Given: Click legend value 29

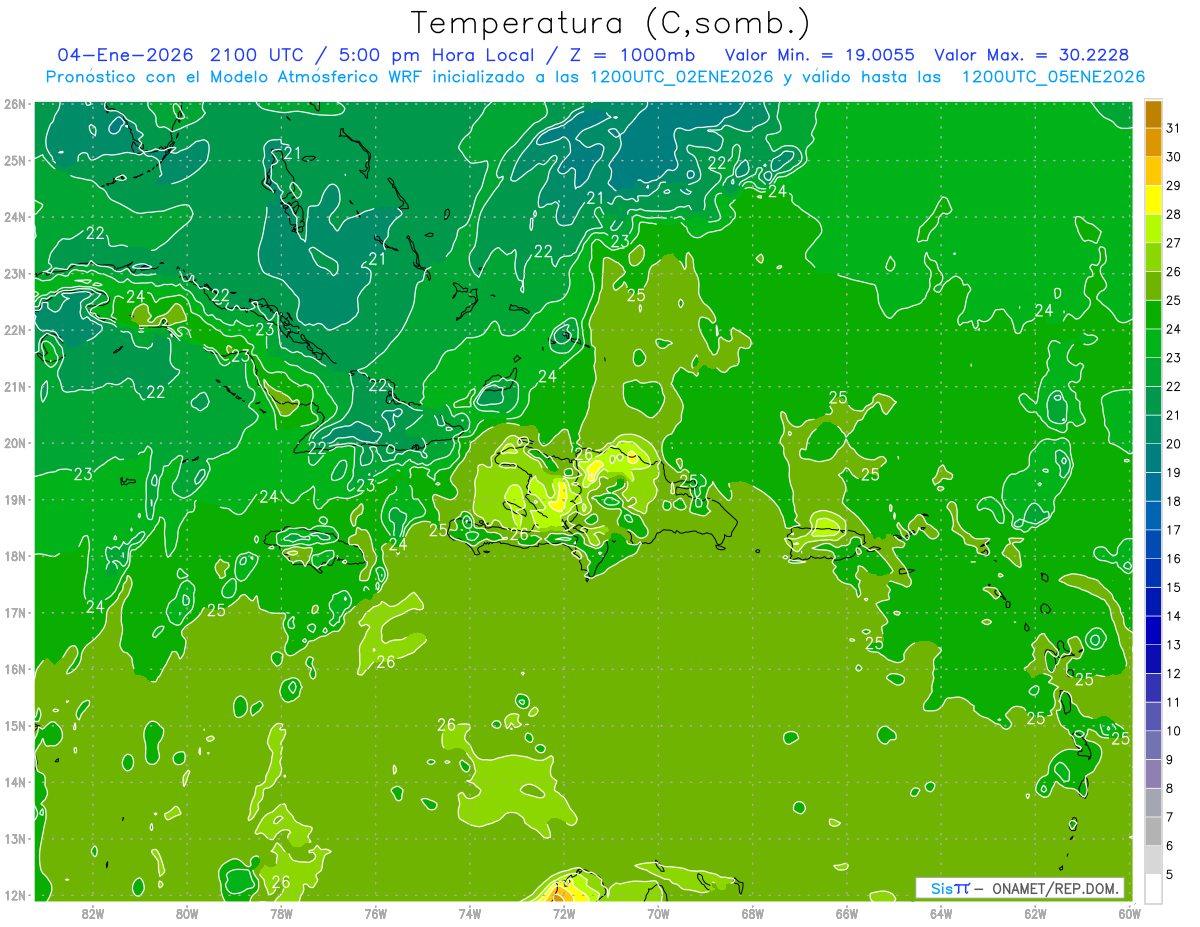Looking at the screenshot, I should 1173,185.
